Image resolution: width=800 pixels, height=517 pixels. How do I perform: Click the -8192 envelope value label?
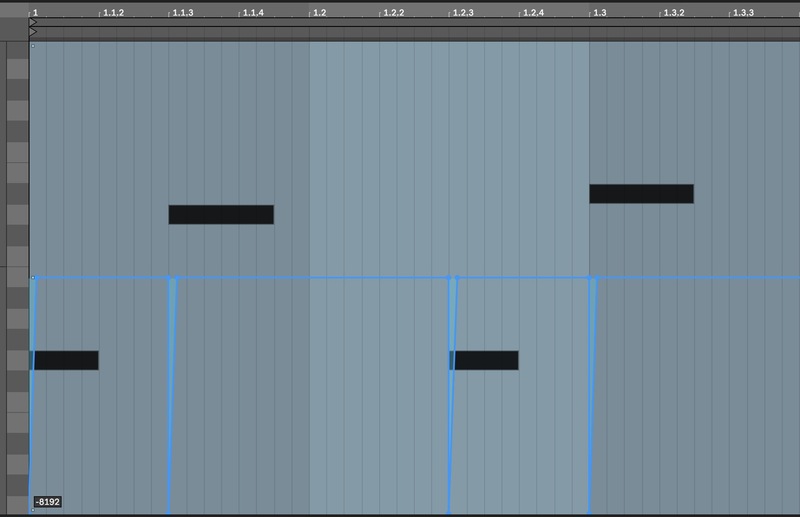click(x=47, y=502)
